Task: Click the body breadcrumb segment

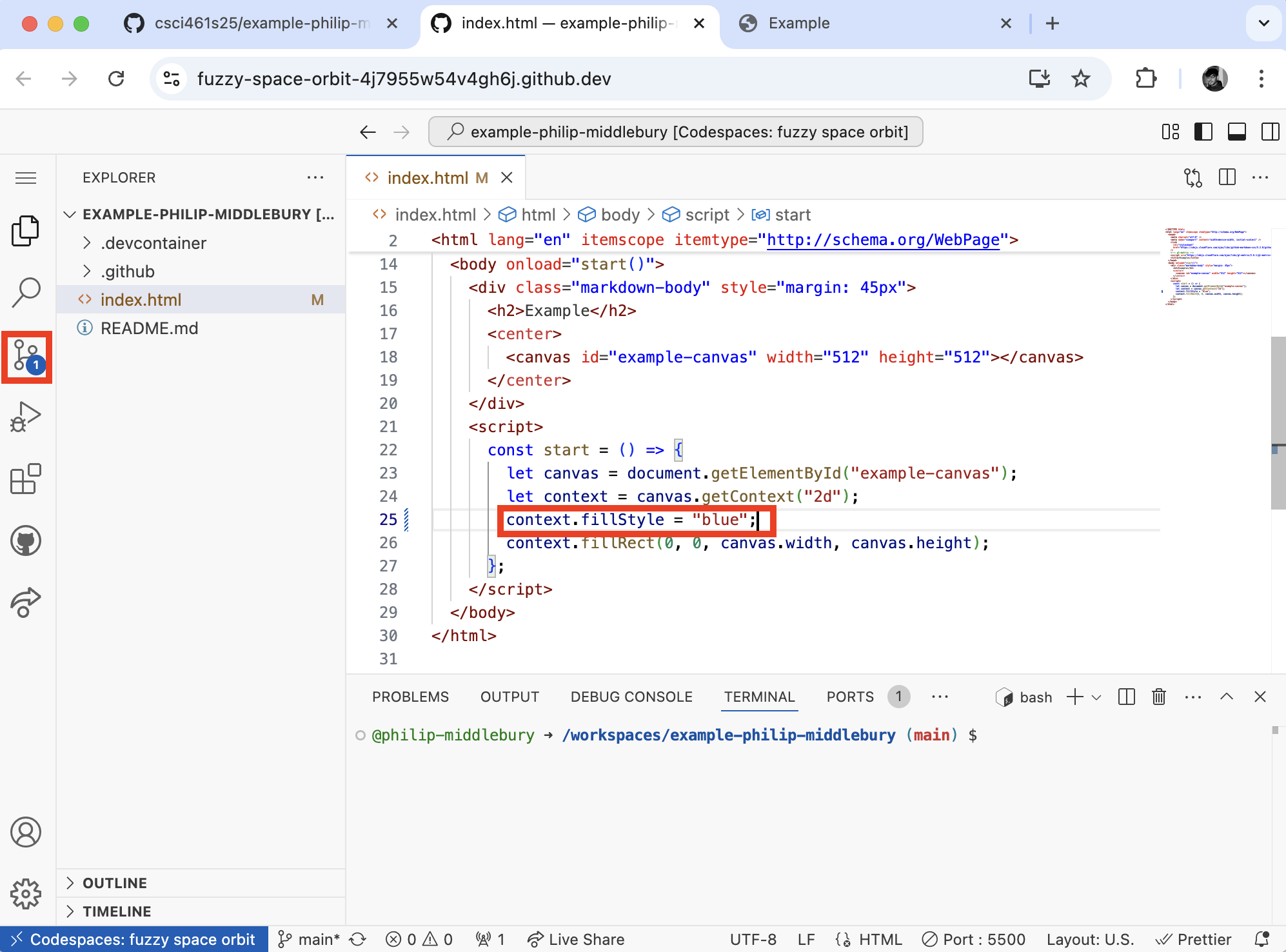Action: 609,215
